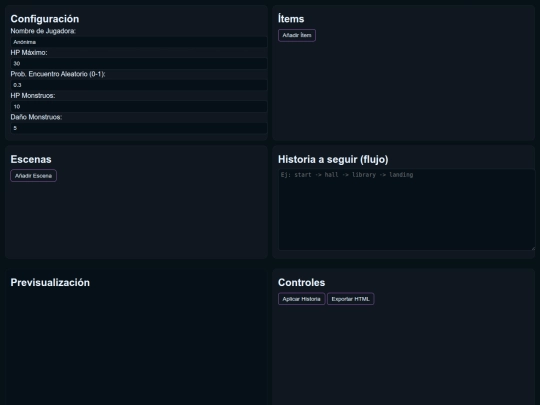Click the HP Monstruos label
Image resolution: width=540 pixels, height=405 pixels.
tap(33, 96)
